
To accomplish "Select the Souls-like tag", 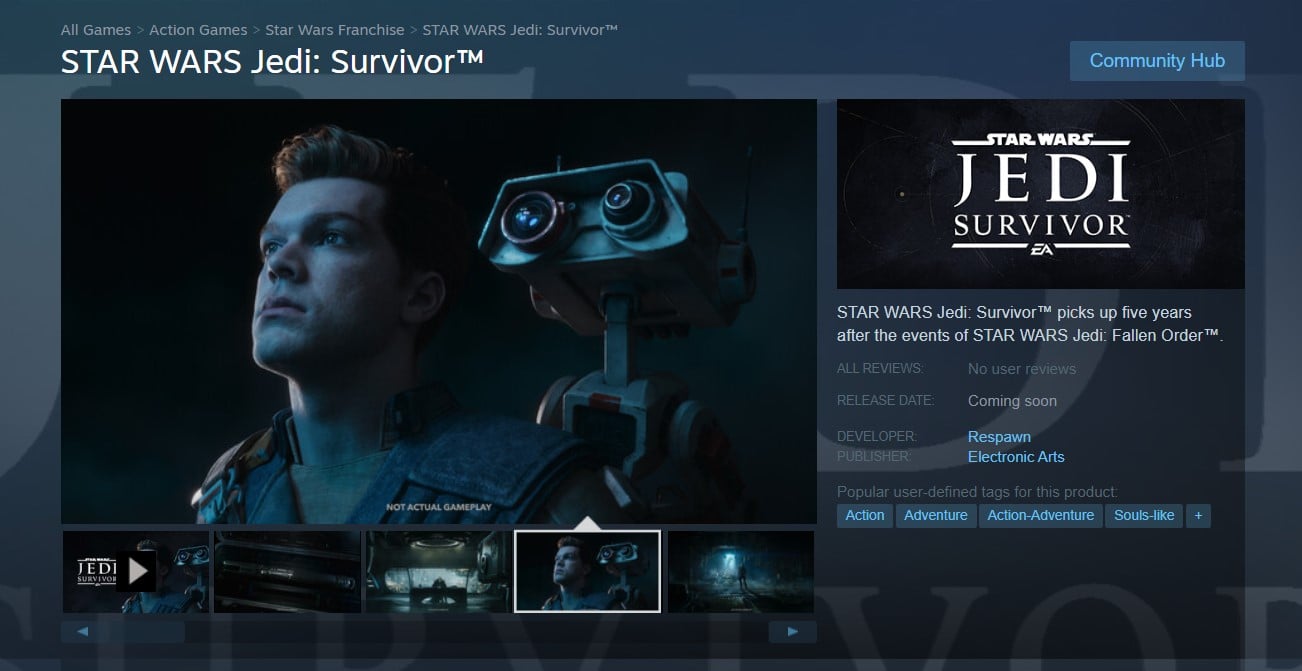I will pos(1144,516).
